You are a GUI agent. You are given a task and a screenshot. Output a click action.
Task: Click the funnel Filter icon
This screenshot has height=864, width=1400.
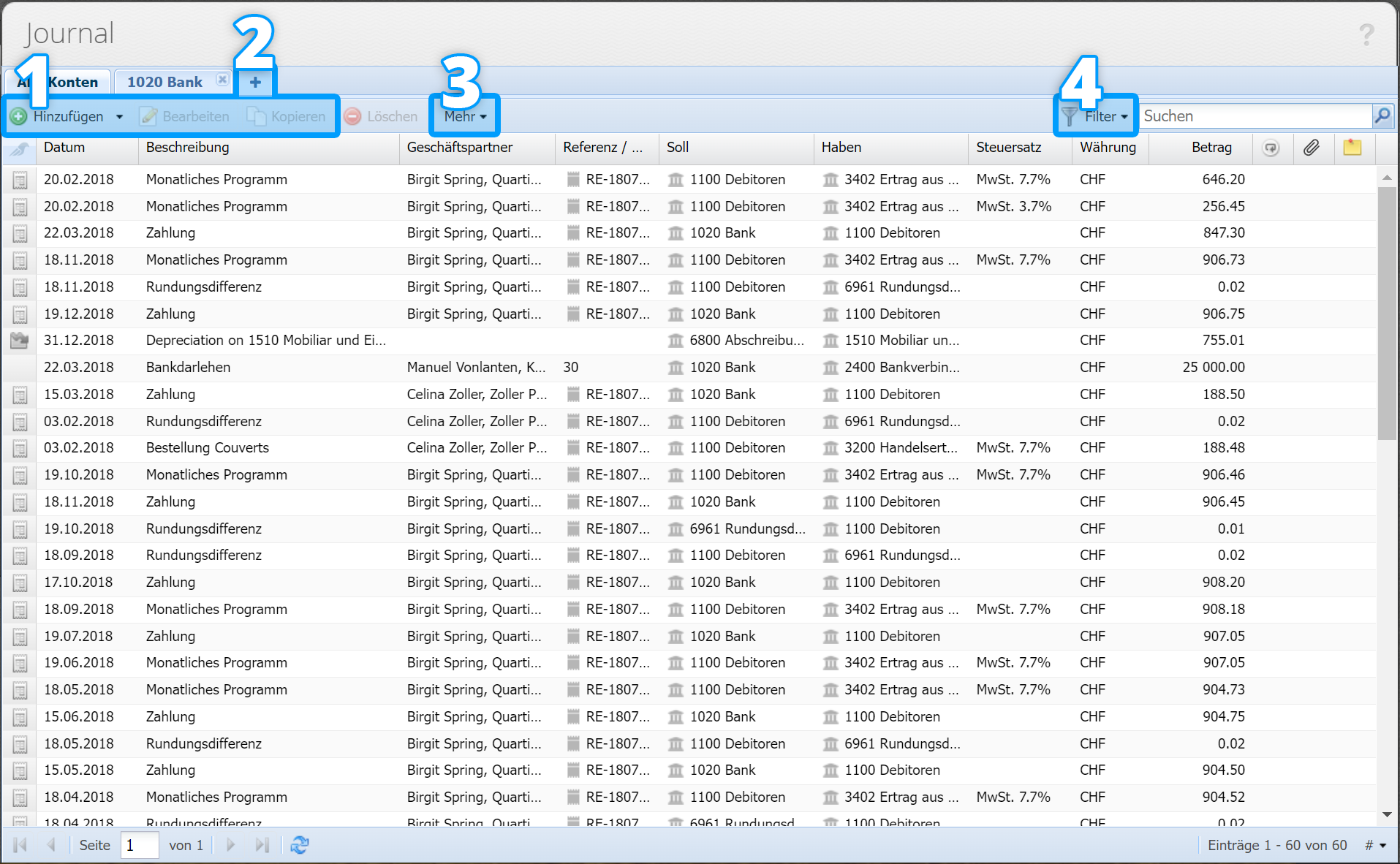(1070, 116)
